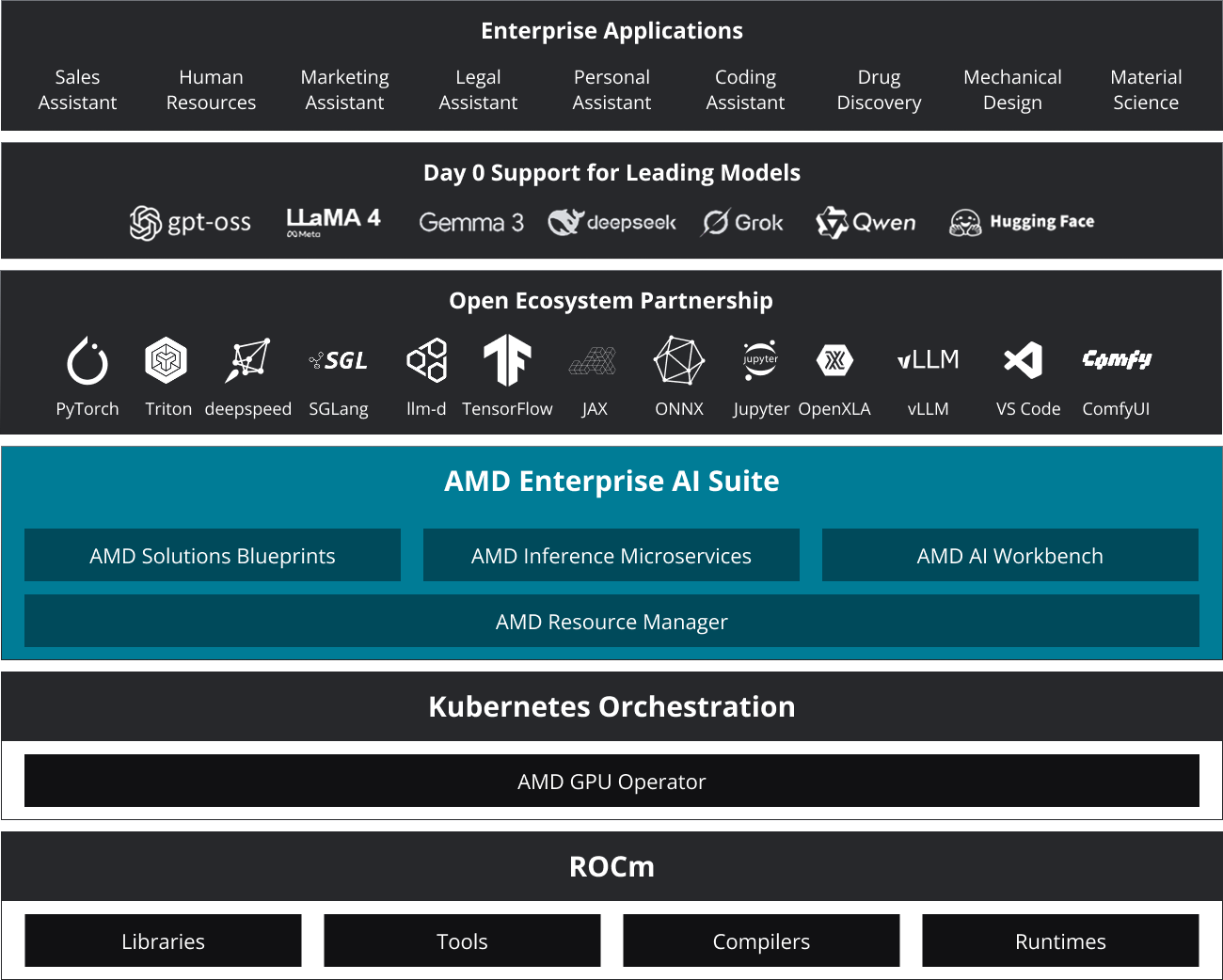Click the AMD Solutions Blueprints button
Image resolution: width=1223 pixels, height=980 pixels.
coord(213,555)
